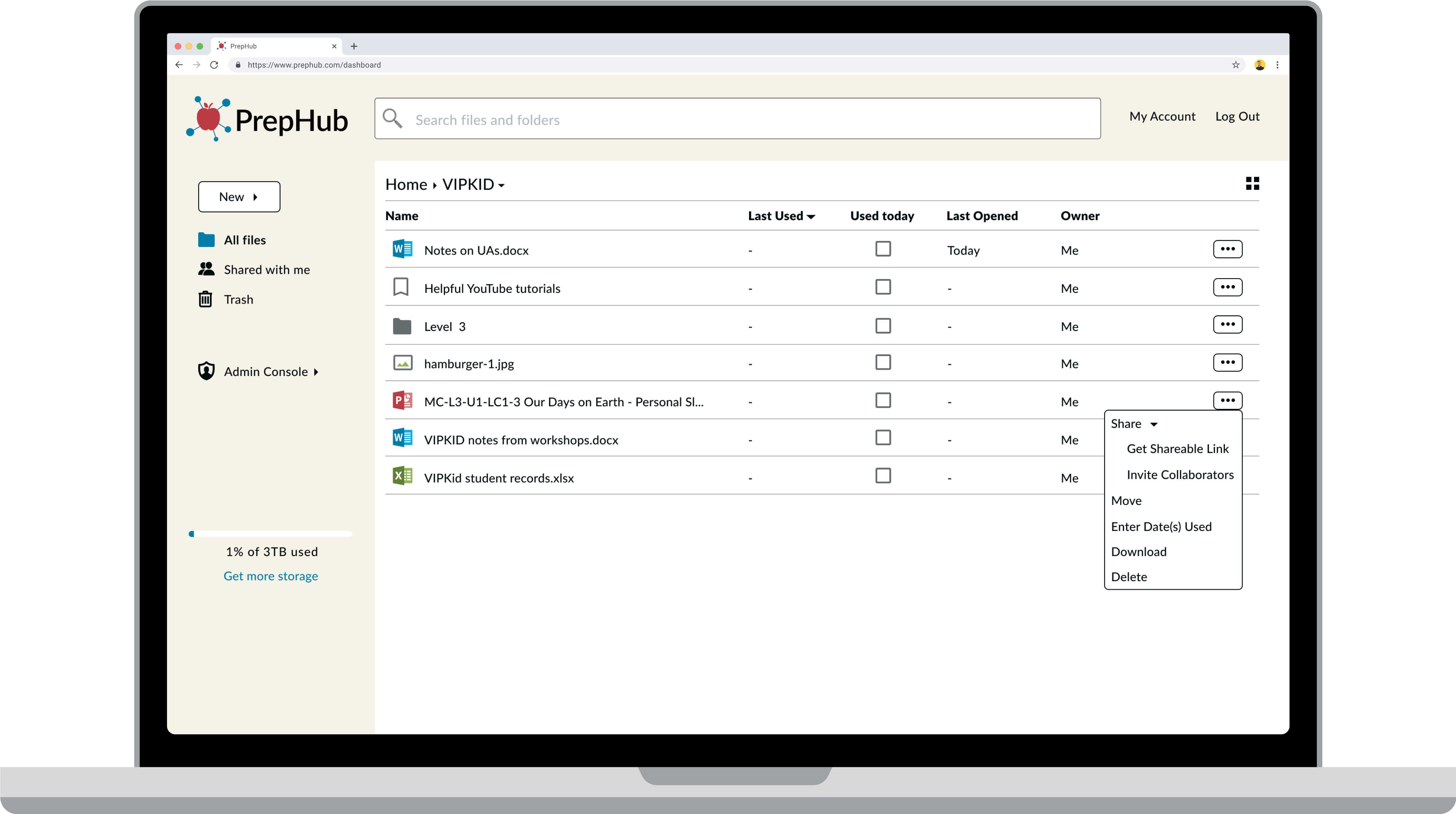Image resolution: width=1456 pixels, height=814 pixels.
Task: Reload the page in browser
Action: pyautogui.click(x=214, y=65)
